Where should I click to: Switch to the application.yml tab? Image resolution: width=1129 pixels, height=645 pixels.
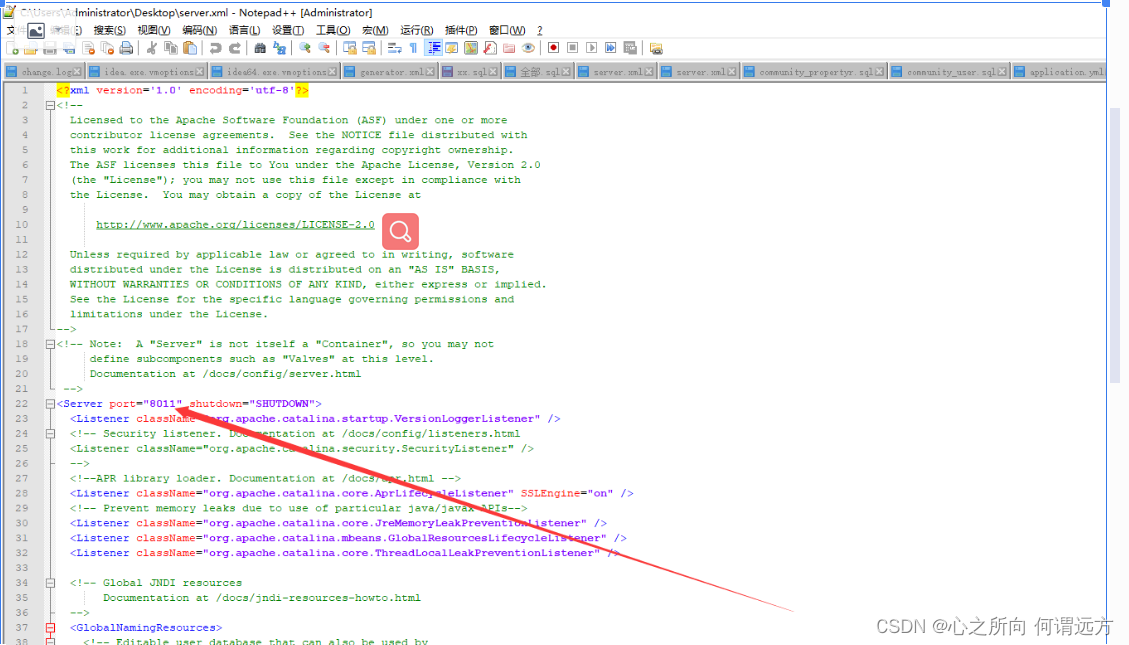(1059, 72)
